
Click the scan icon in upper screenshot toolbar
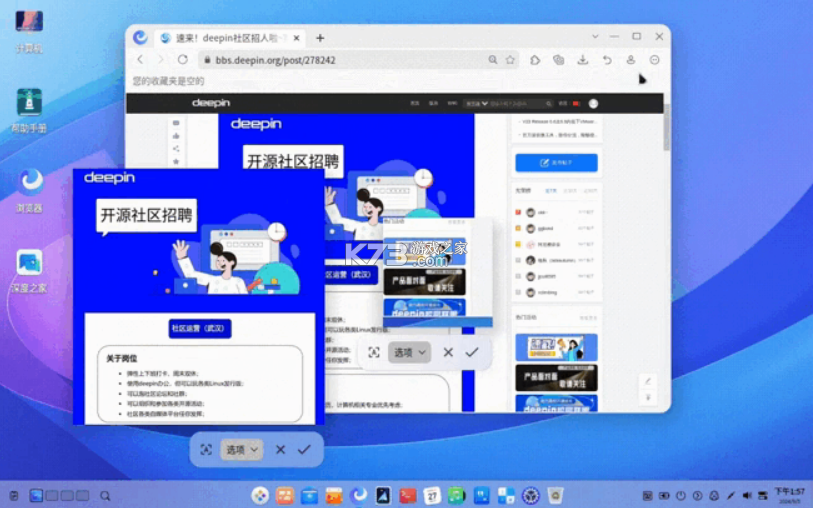pos(374,352)
